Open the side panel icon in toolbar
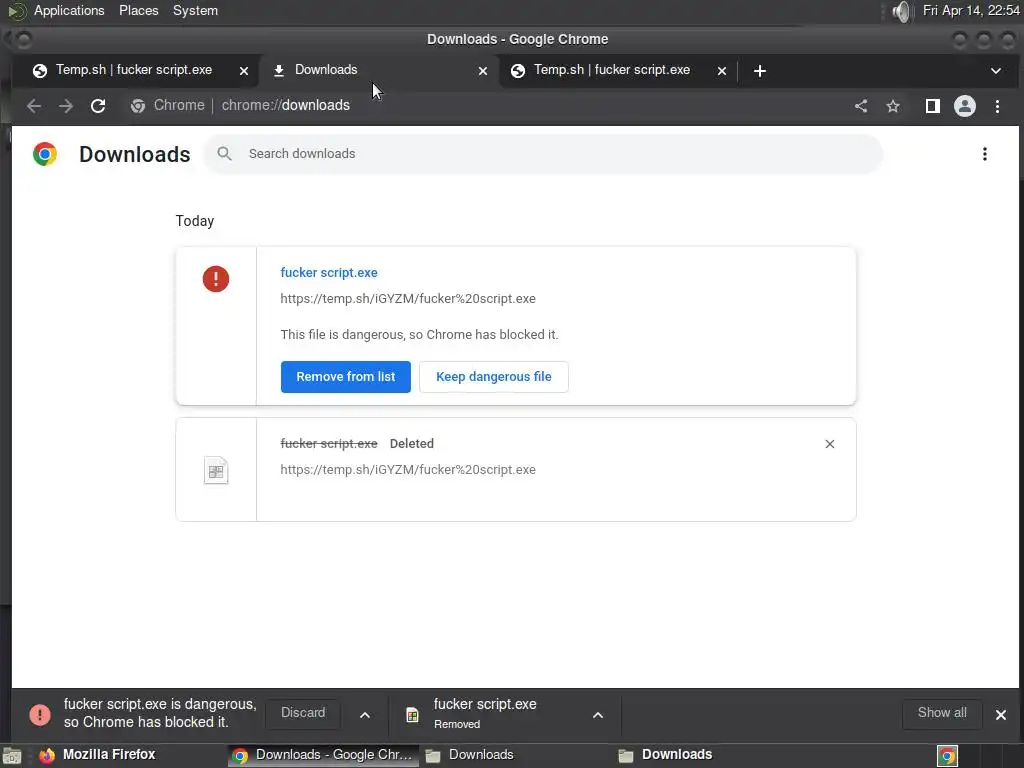The width and height of the screenshot is (1024, 768). (x=933, y=106)
